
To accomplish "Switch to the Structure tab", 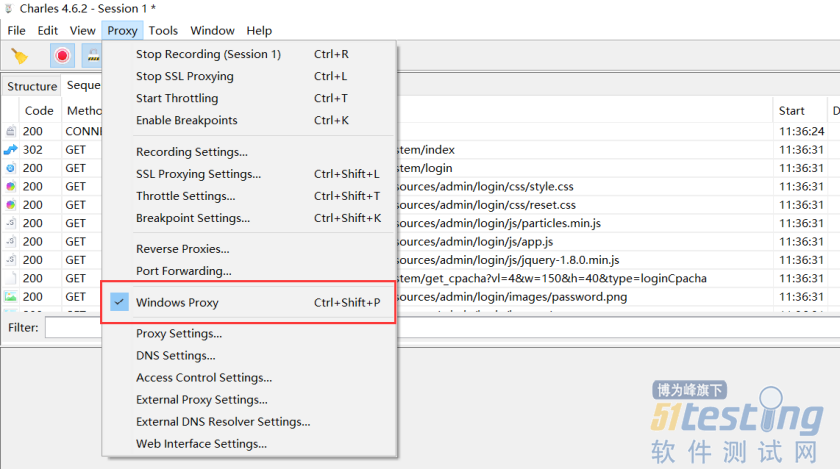I will coord(32,86).
